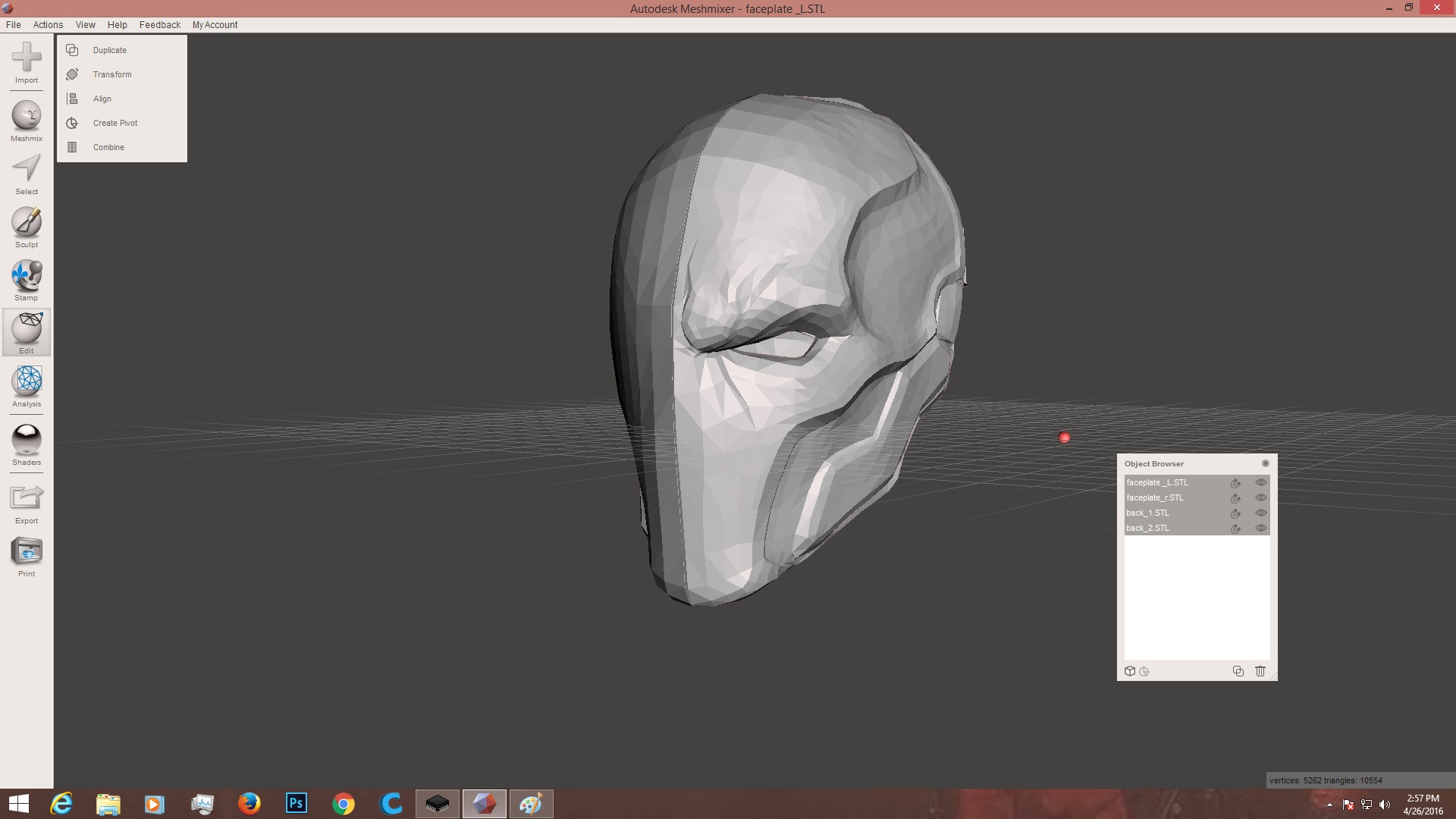The image size is (1456, 819).
Task: Open the View menu
Action: 86,25
